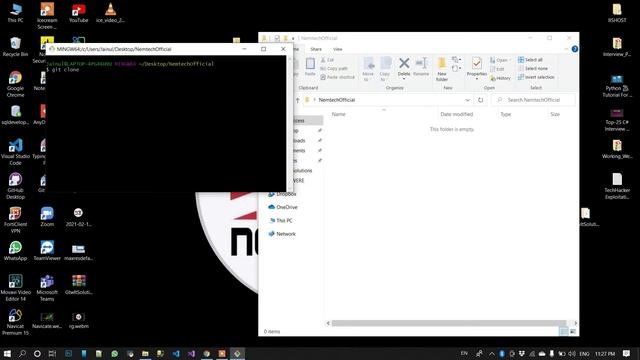This screenshot has height=360, width=640.
Task: Click Invert selection in the ribbon
Action: [x=536, y=77]
